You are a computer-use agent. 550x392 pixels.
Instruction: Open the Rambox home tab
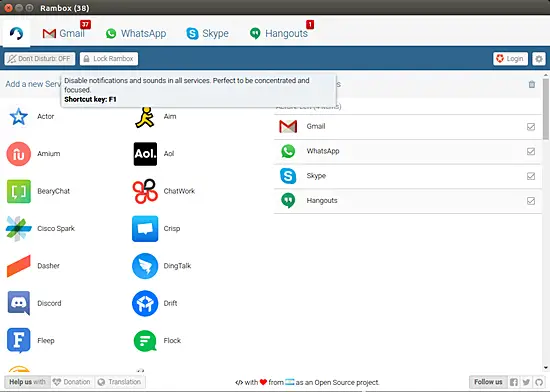click(16, 33)
